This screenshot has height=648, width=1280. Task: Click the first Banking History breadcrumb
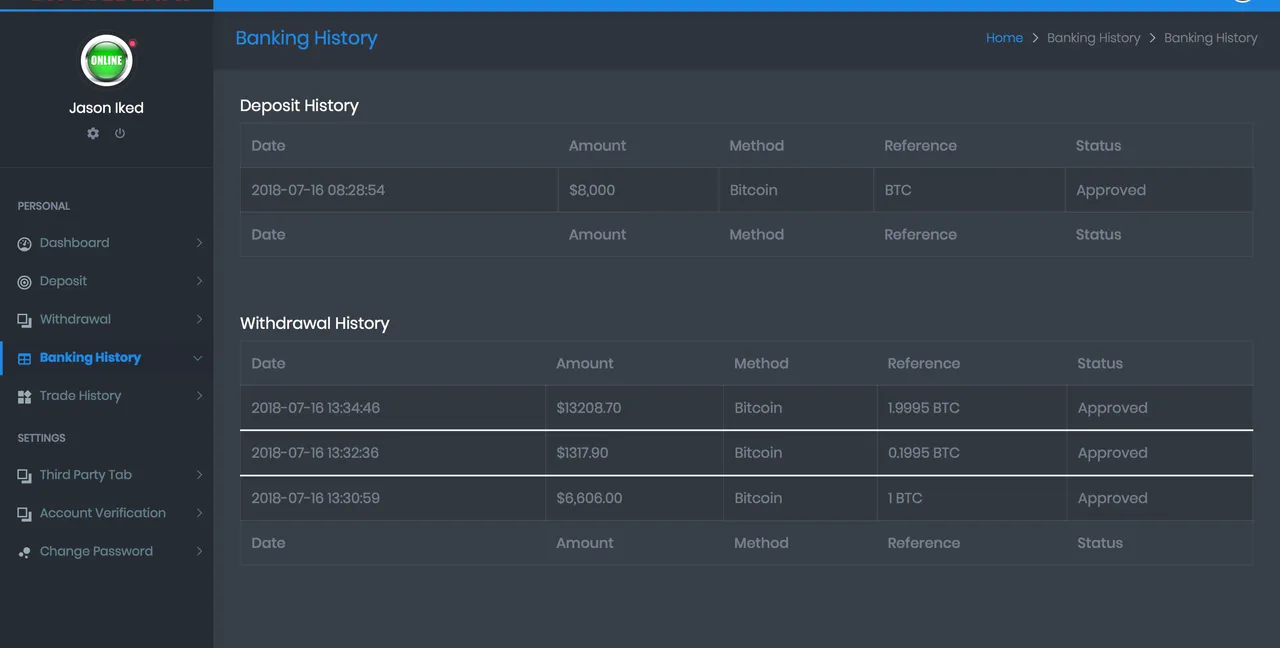pyautogui.click(x=1093, y=38)
